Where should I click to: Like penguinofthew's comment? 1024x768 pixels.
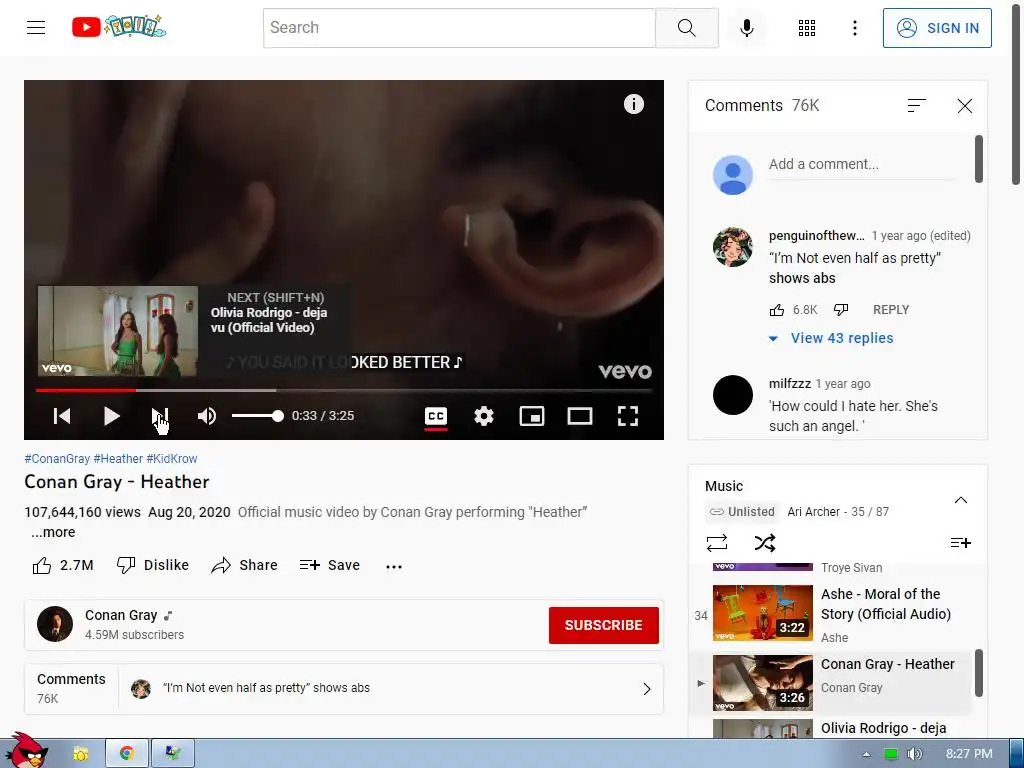point(776,310)
